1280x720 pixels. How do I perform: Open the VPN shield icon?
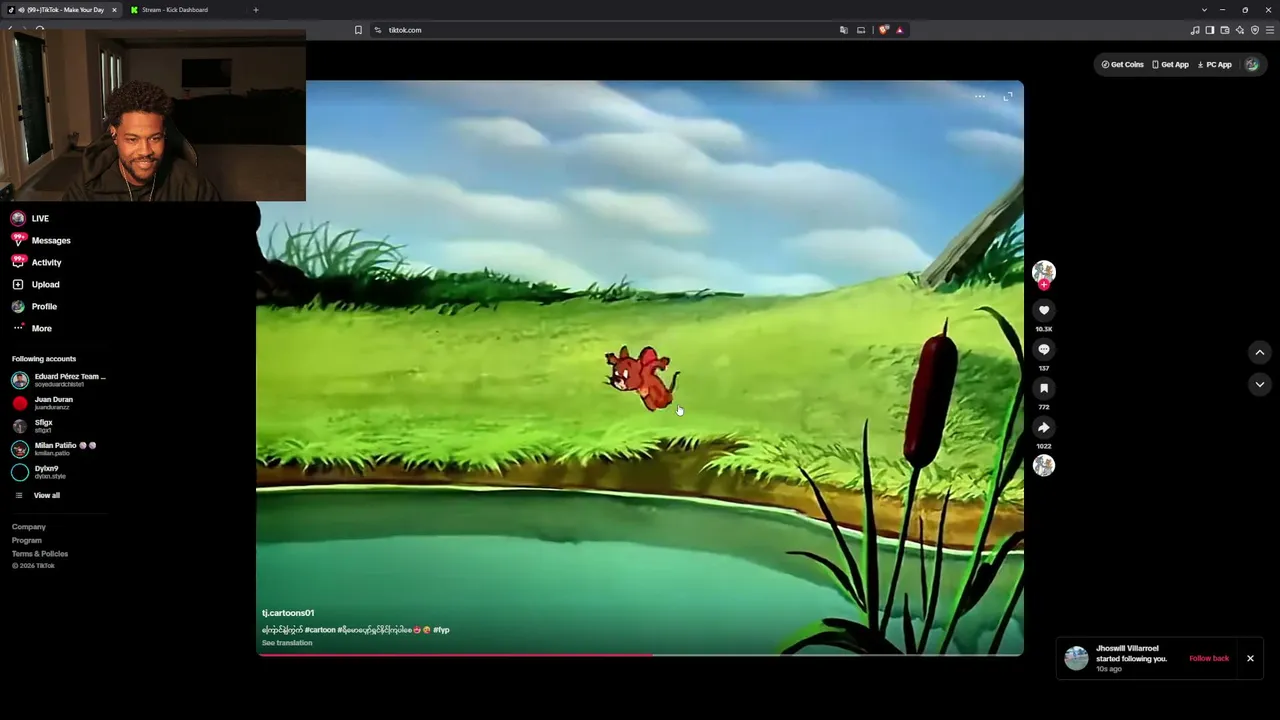click(1255, 30)
